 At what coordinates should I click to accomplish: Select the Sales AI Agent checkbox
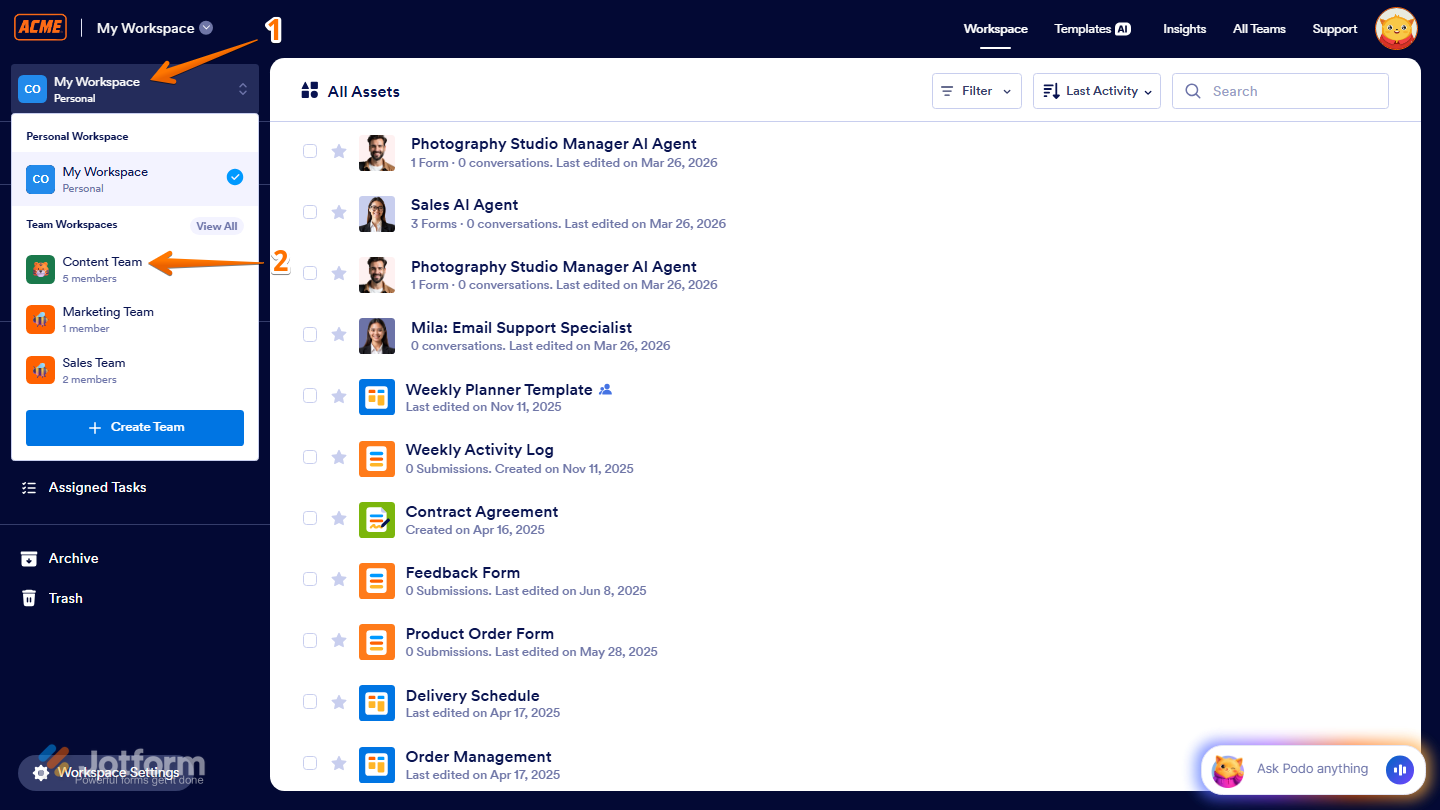tap(310, 212)
